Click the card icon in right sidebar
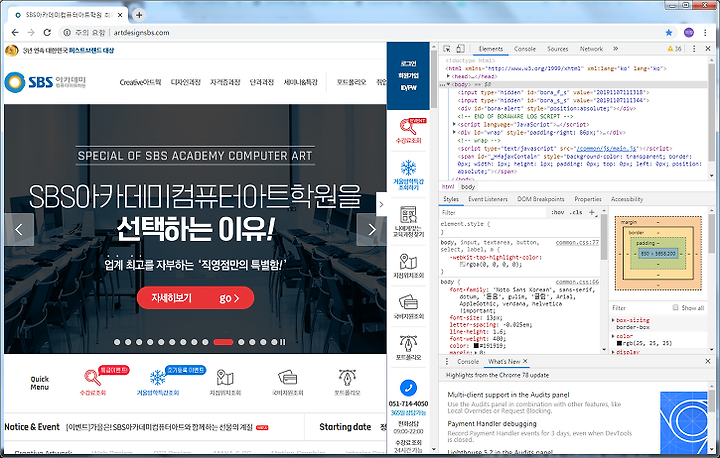 [x=408, y=303]
